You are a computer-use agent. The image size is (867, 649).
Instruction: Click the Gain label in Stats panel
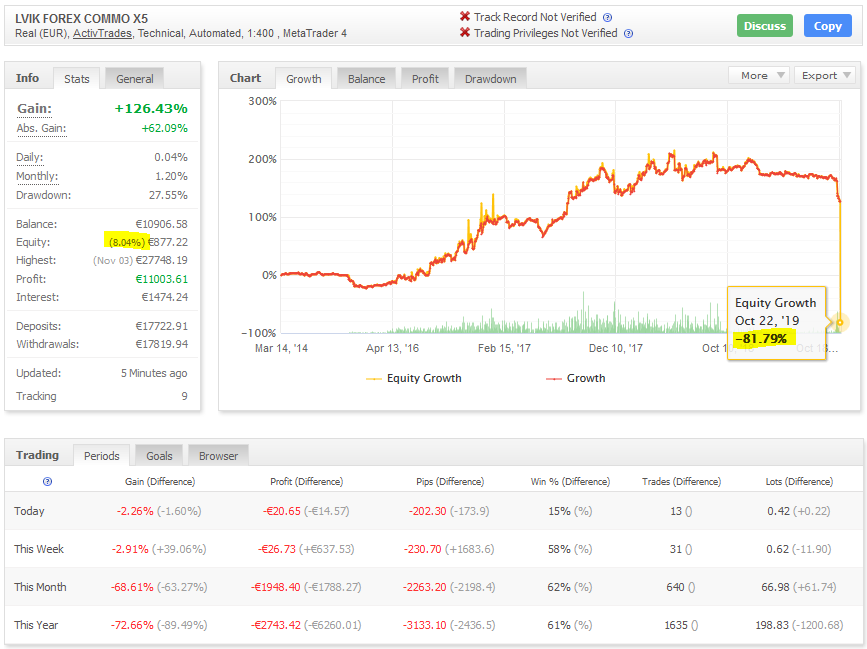pyautogui.click(x=34, y=108)
